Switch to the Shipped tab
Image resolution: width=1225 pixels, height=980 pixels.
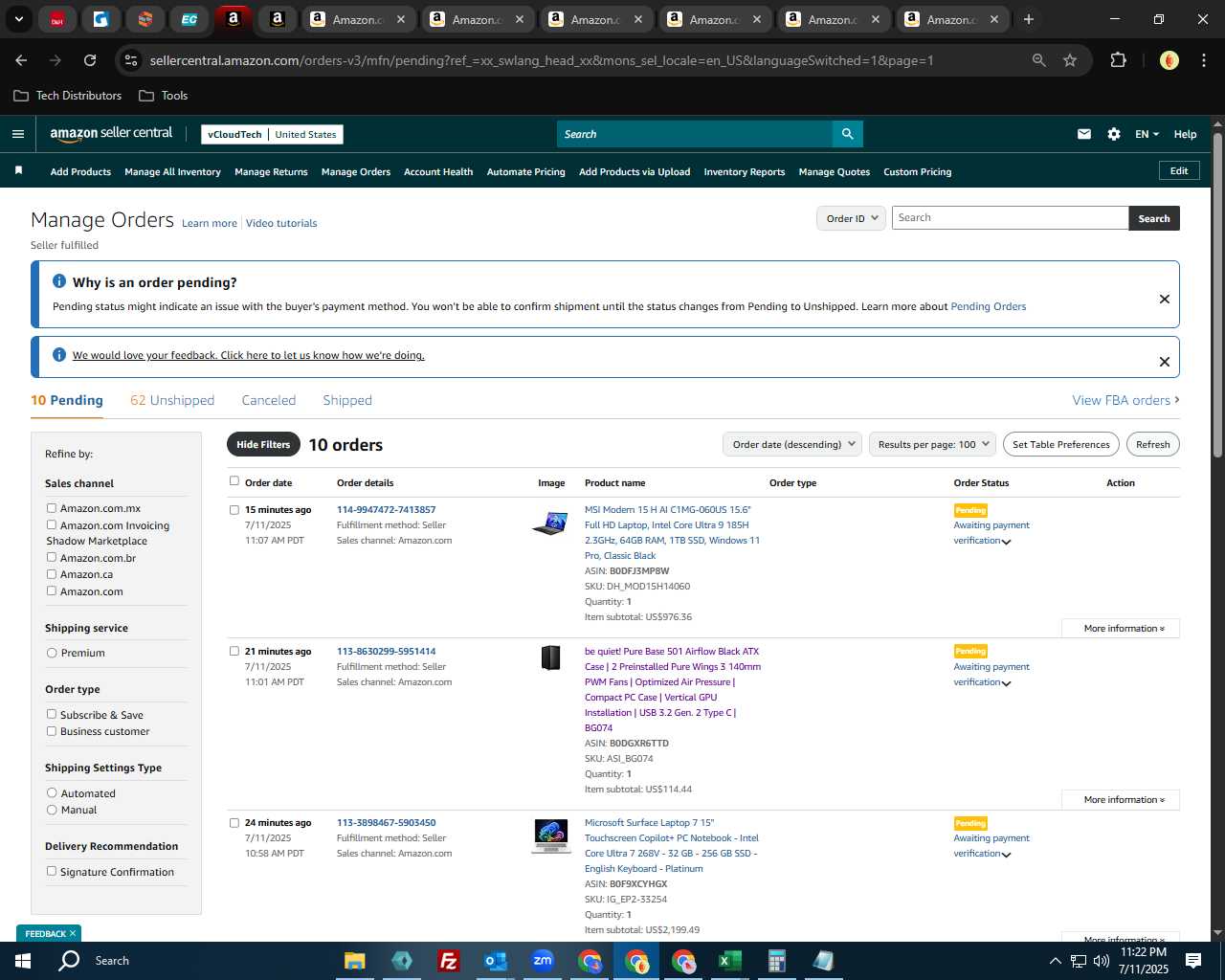point(347,400)
